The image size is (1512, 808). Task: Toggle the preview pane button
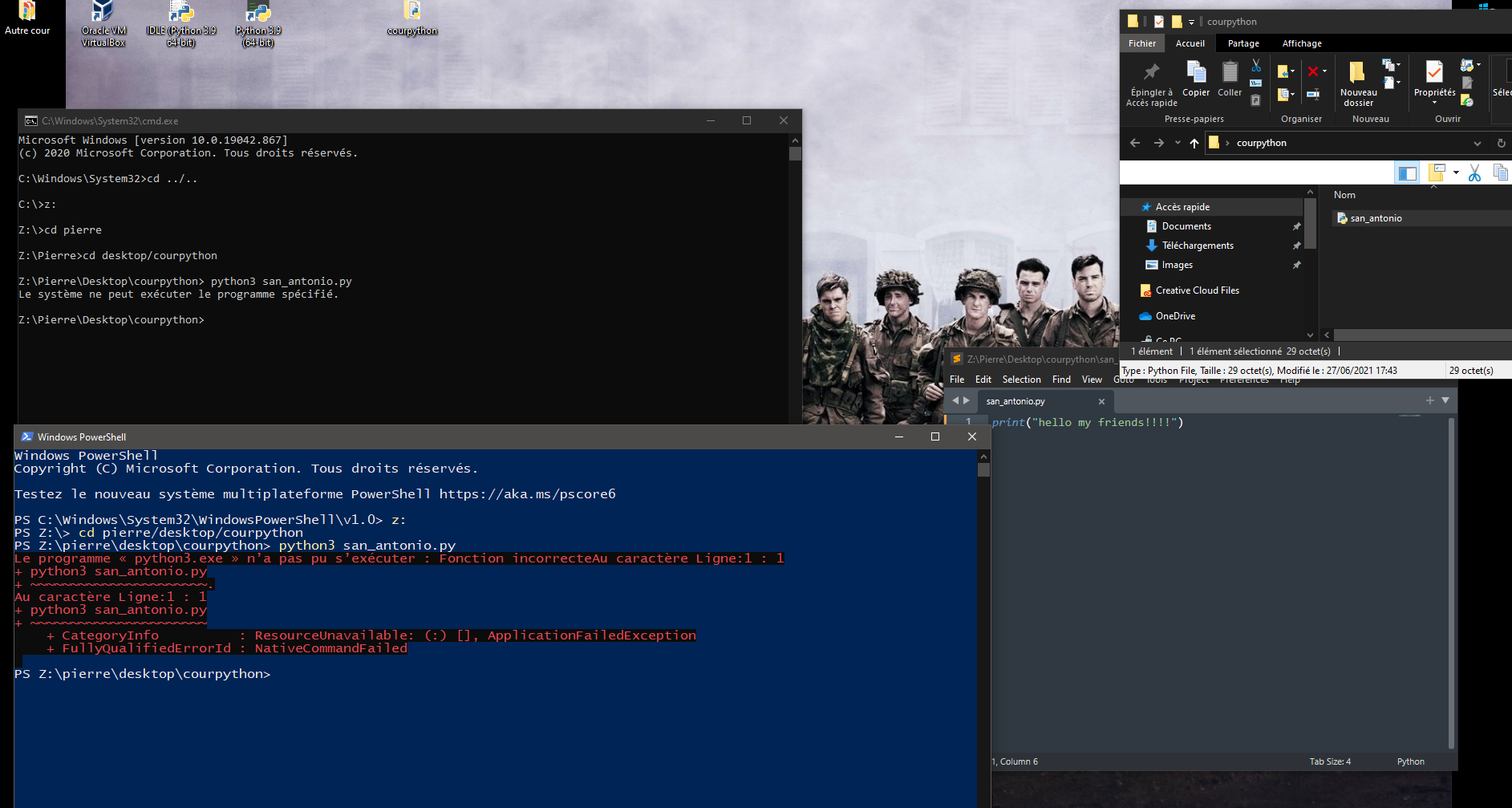[1407, 173]
